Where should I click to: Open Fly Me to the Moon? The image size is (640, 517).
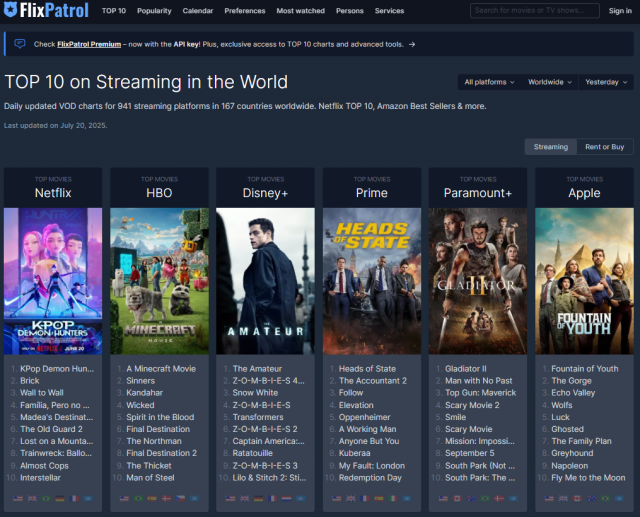[588, 477]
